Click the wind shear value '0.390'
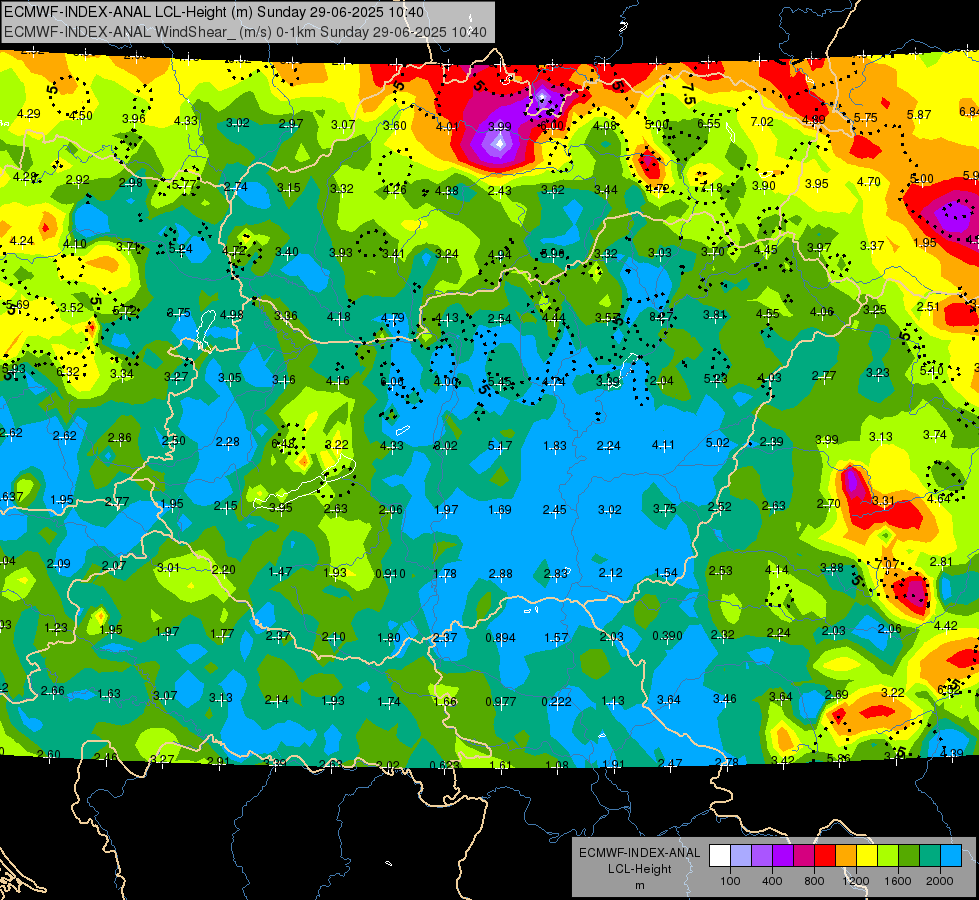 [667, 635]
